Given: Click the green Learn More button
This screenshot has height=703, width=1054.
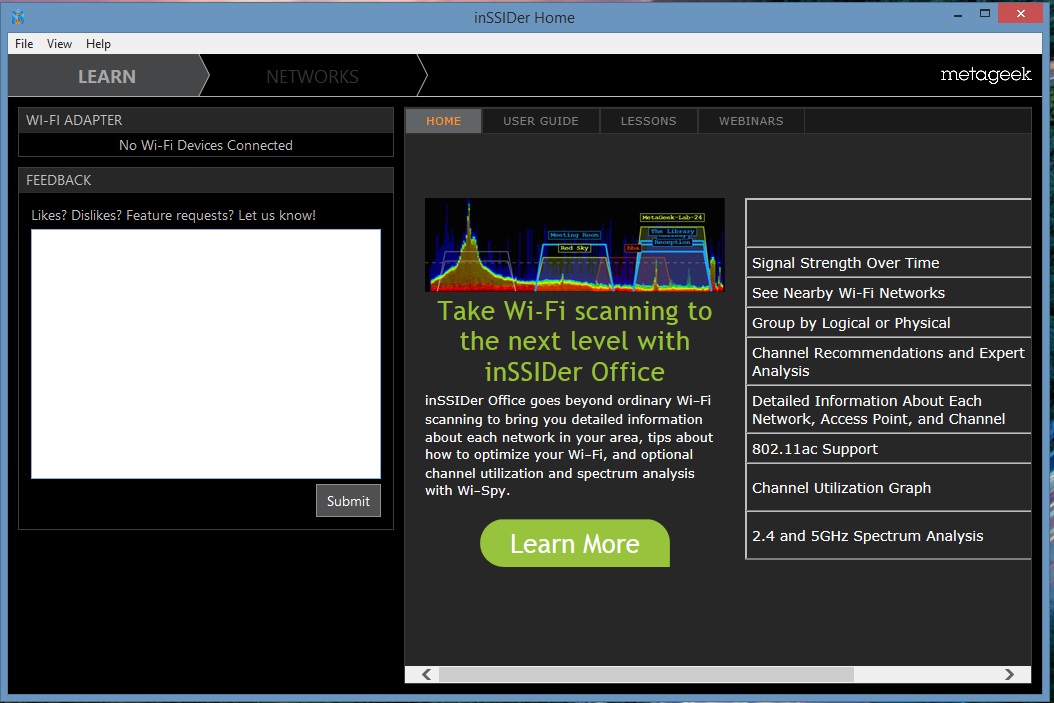Looking at the screenshot, I should coord(575,543).
